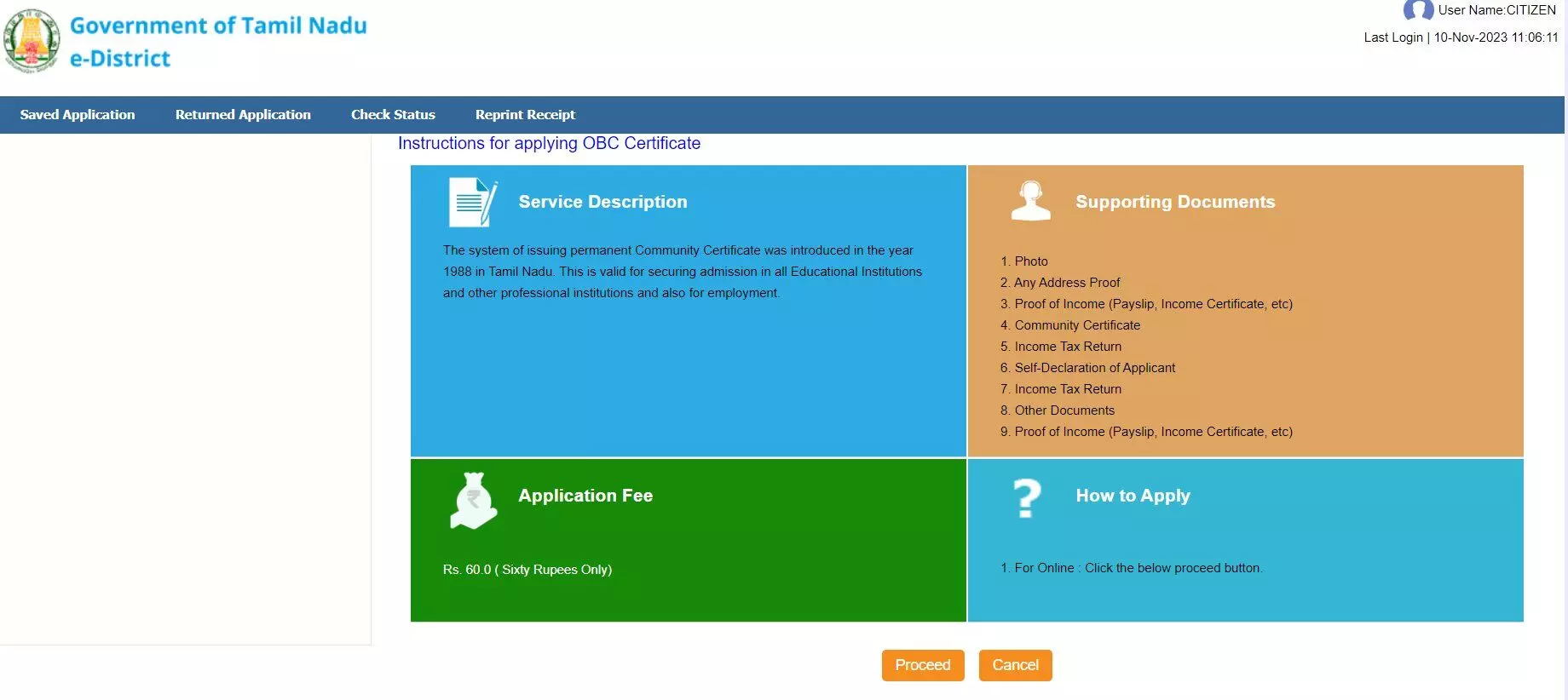The image size is (1568, 700).
Task: Click the Government of Tamil Nadu title
Action: coord(218,26)
